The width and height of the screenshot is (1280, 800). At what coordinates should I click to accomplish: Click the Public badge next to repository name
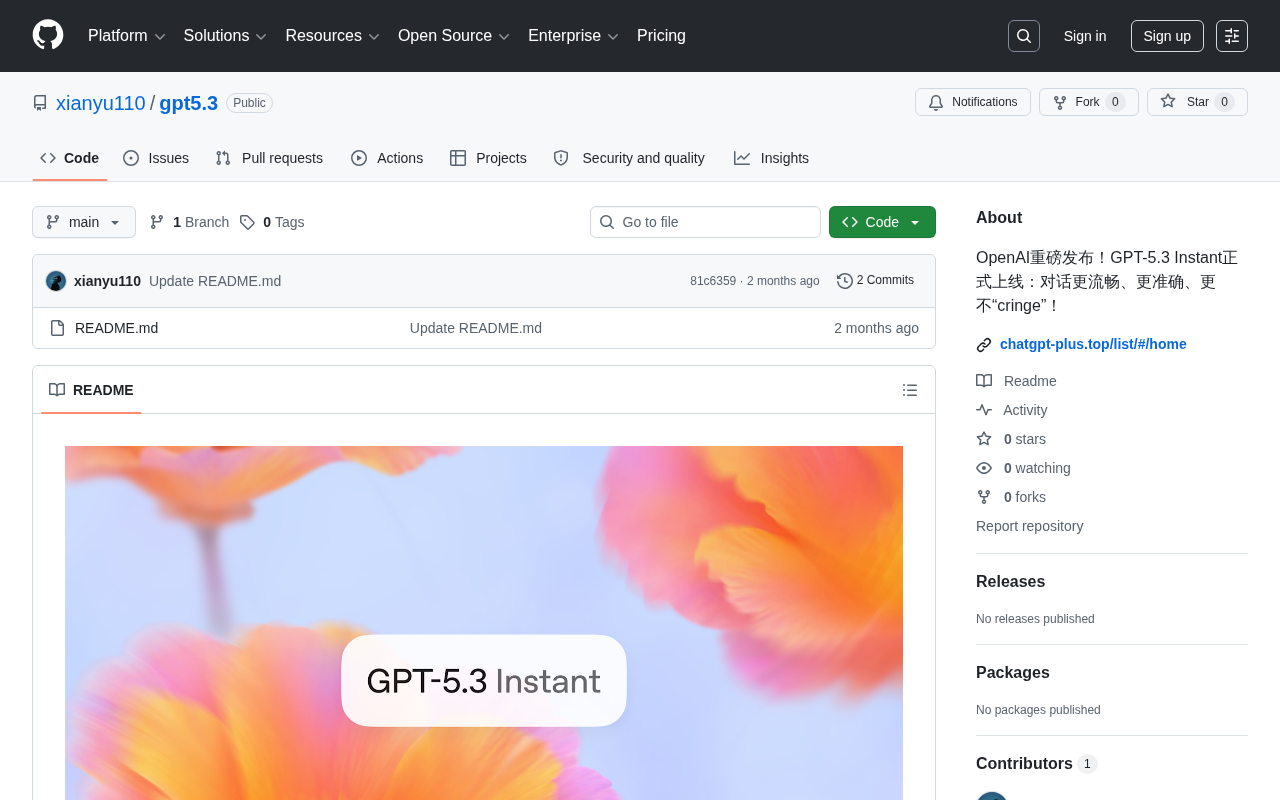[x=249, y=103]
